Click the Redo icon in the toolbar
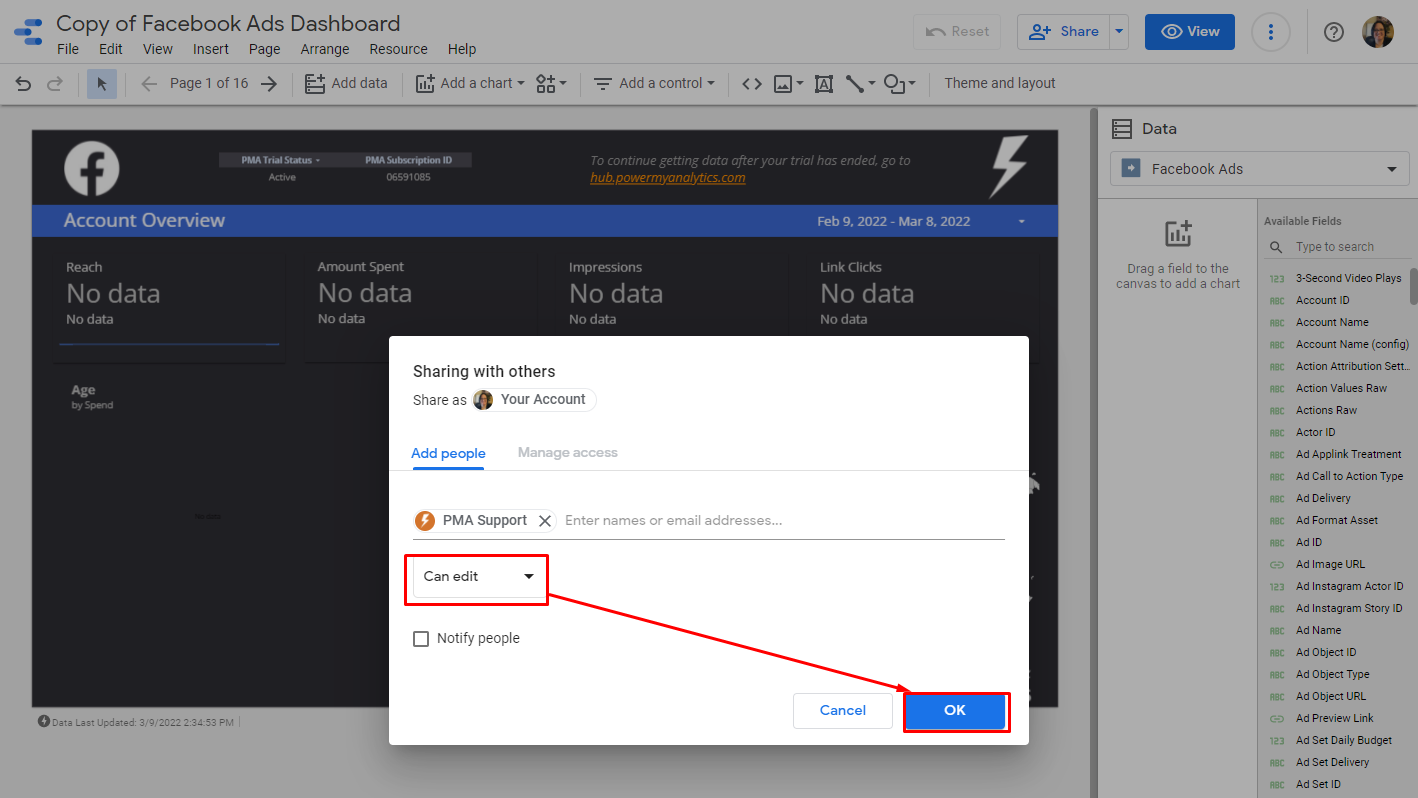1418x798 pixels. [55, 83]
